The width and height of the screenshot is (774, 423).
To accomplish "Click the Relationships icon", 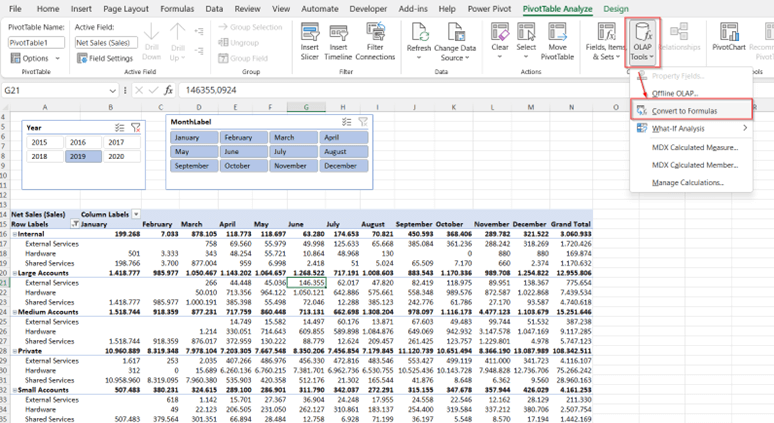I will (680, 32).
